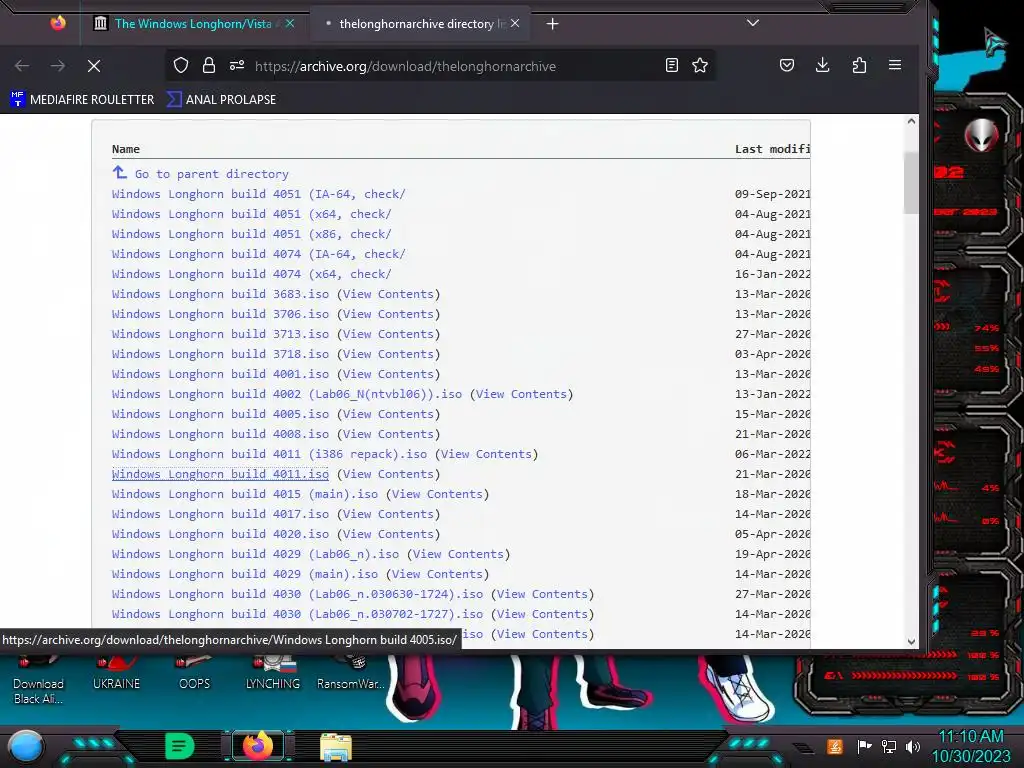Select the Alienware head gadget icon
The width and height of the screenshot is (1024, 768).
pos(981,135)
